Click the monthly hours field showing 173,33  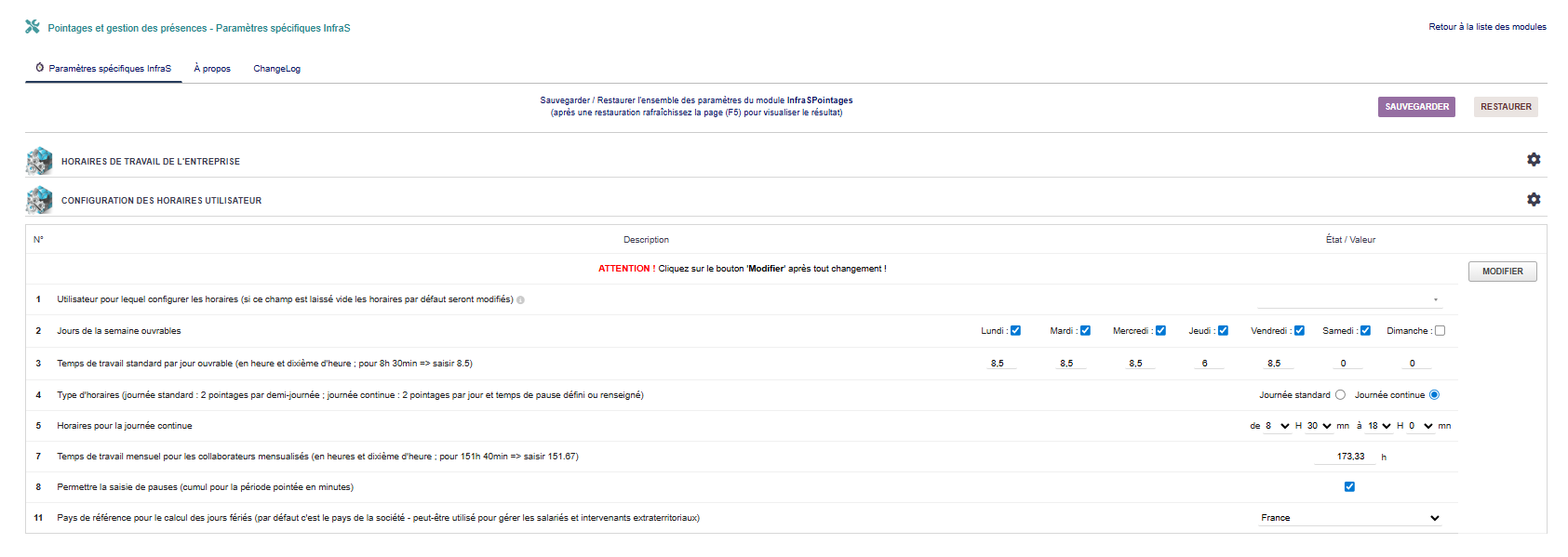[x=1346, y=457]
